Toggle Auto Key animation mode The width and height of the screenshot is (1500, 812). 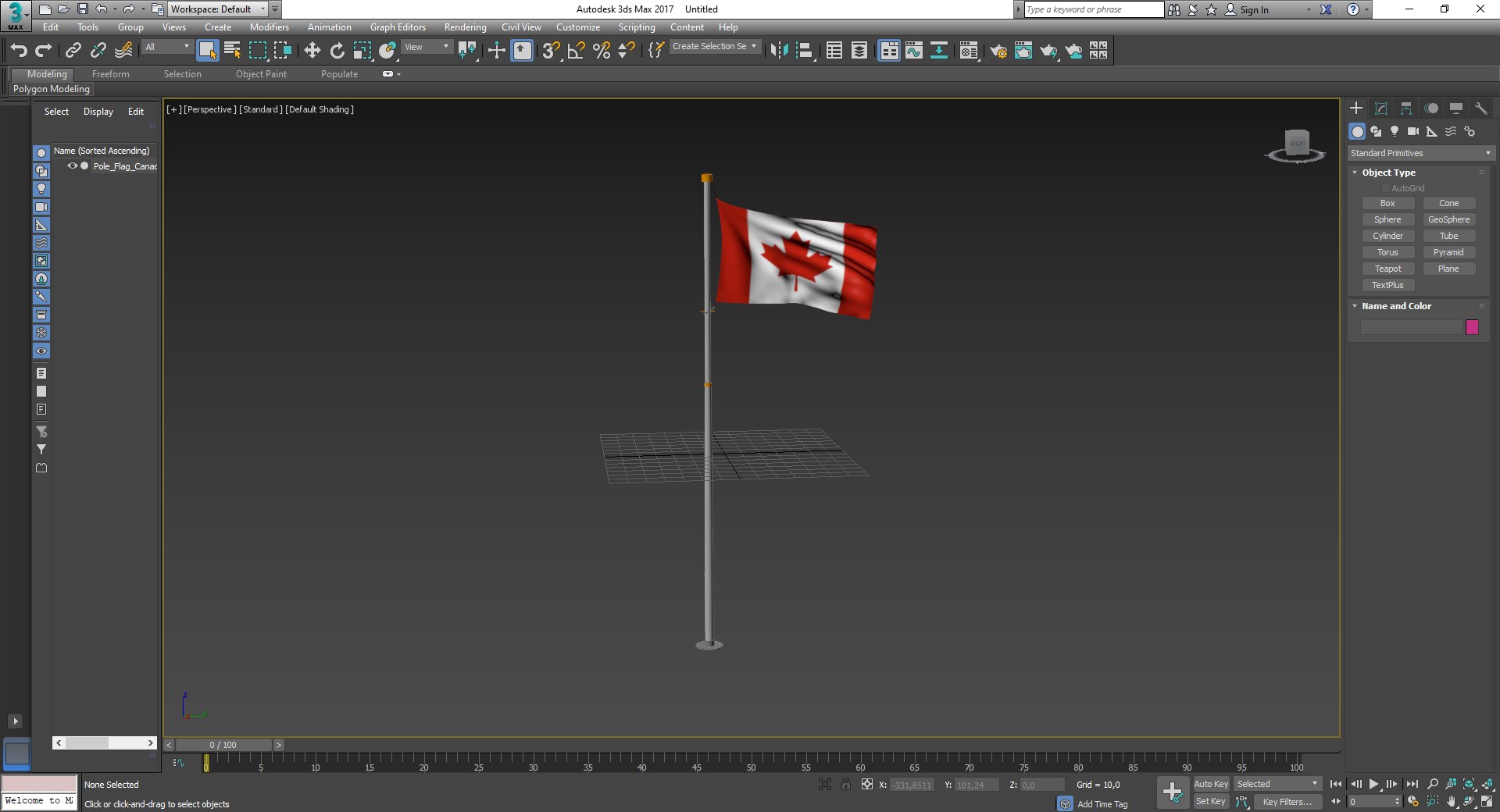[x=1211, y=784]
